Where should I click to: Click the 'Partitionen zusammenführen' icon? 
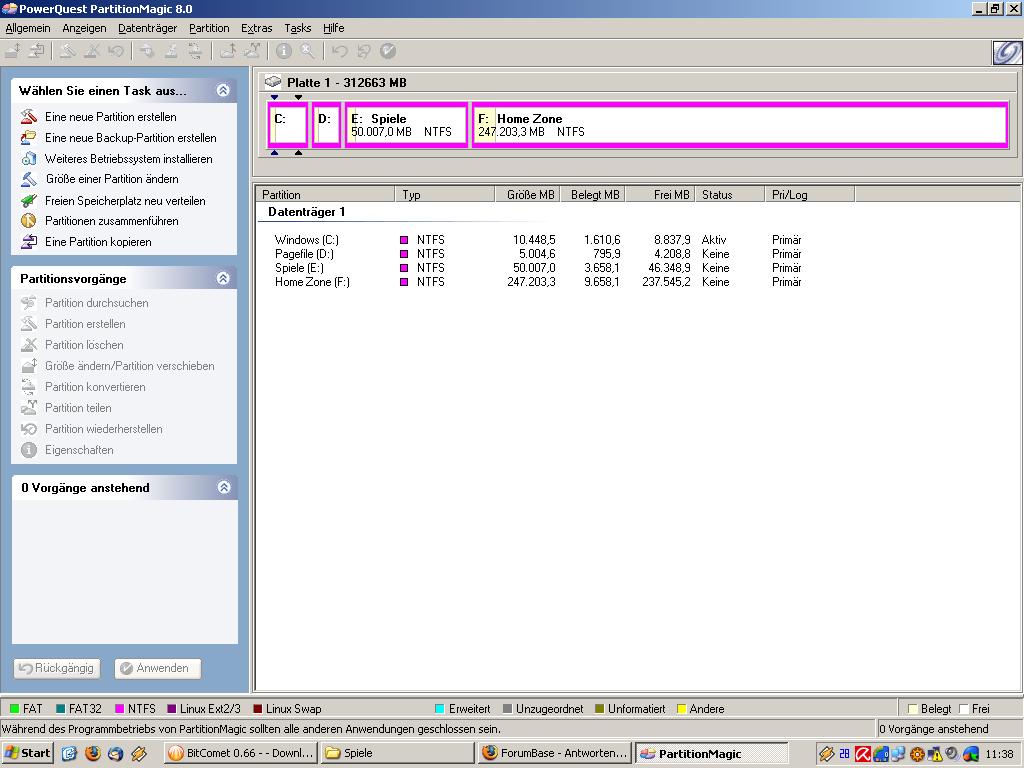point(29,221)
